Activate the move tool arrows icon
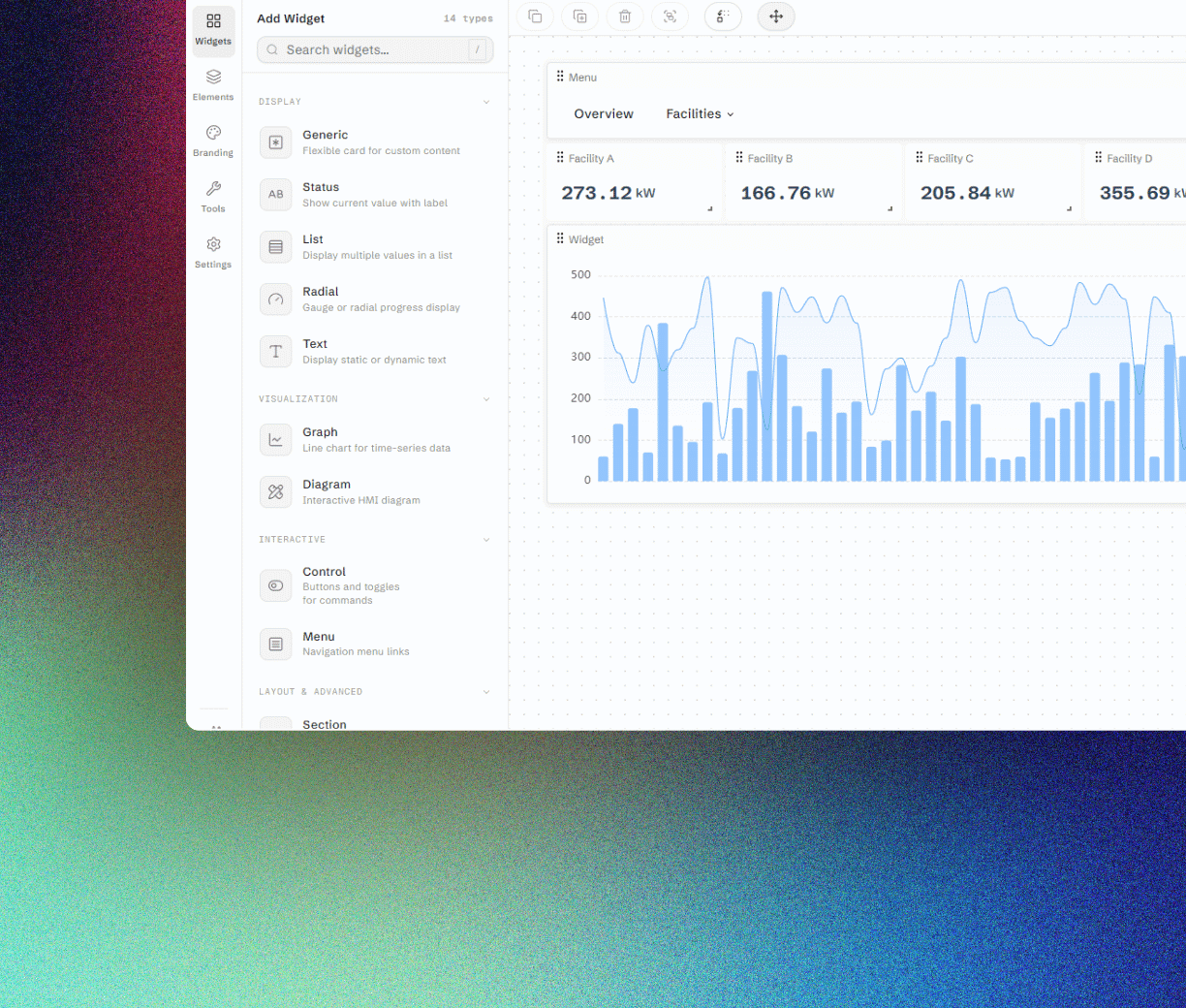 [x=776, y=16]
